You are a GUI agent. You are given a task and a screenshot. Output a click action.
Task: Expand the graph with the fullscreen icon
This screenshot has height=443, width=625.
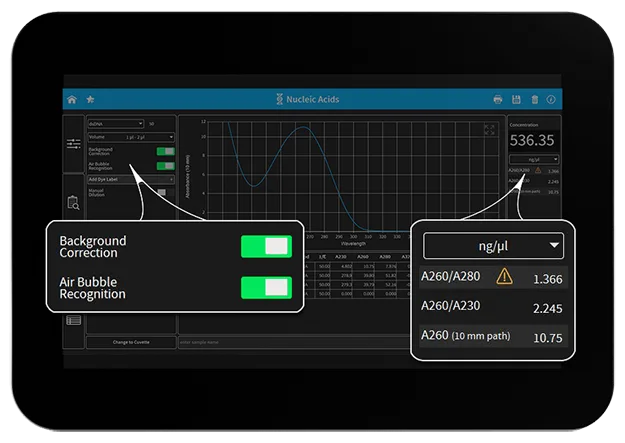489,130
